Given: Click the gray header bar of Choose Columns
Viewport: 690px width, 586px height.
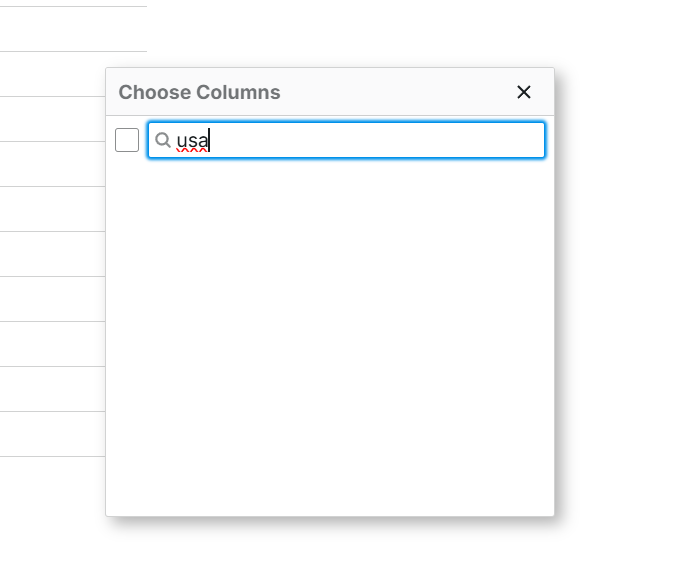Looking at the screenshot, I should click(330, 92).
